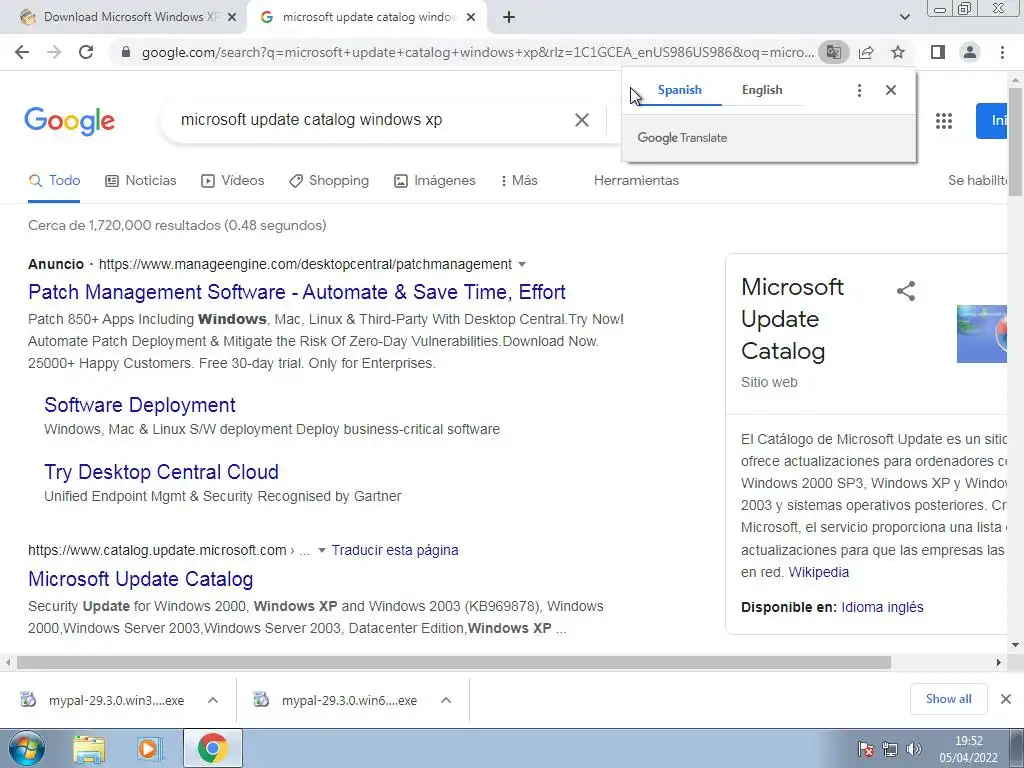Open Windows Media Player from the taskbar
Viewport: 1024px width, 768px height.
coord(150,749)
